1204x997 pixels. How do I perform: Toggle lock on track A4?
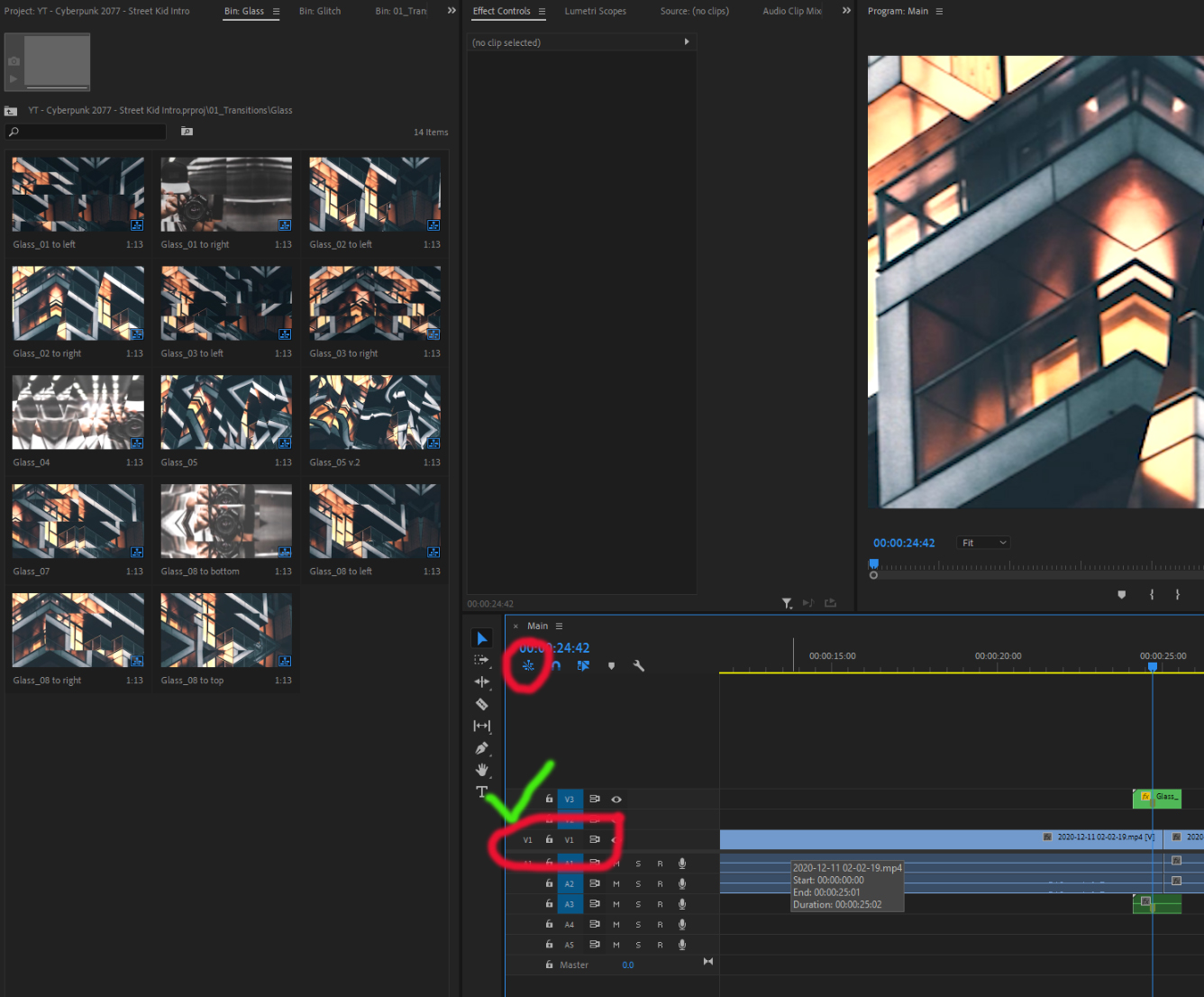(x=549, y=924)
